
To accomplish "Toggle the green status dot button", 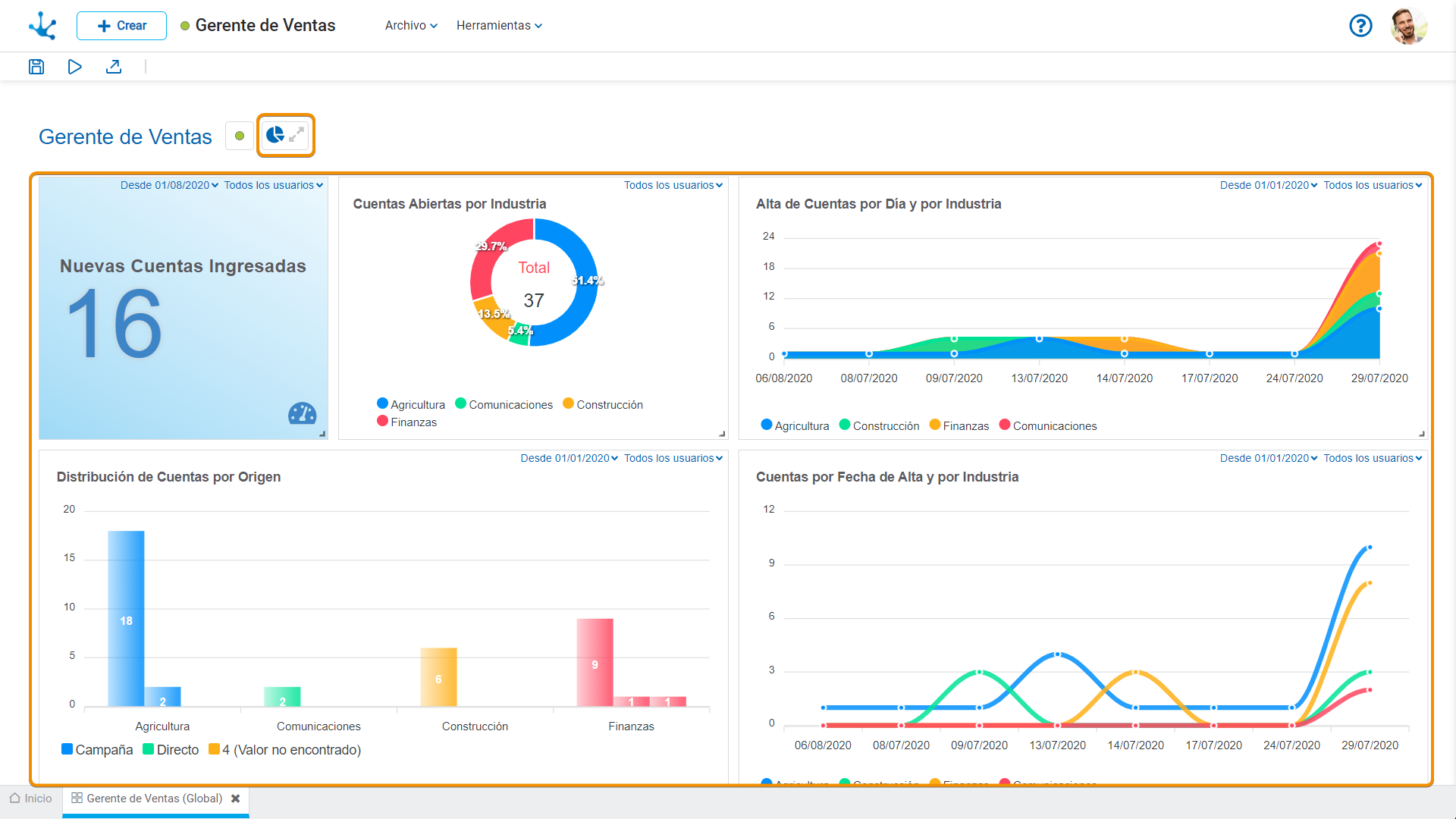I will click(x=240, y=136).
